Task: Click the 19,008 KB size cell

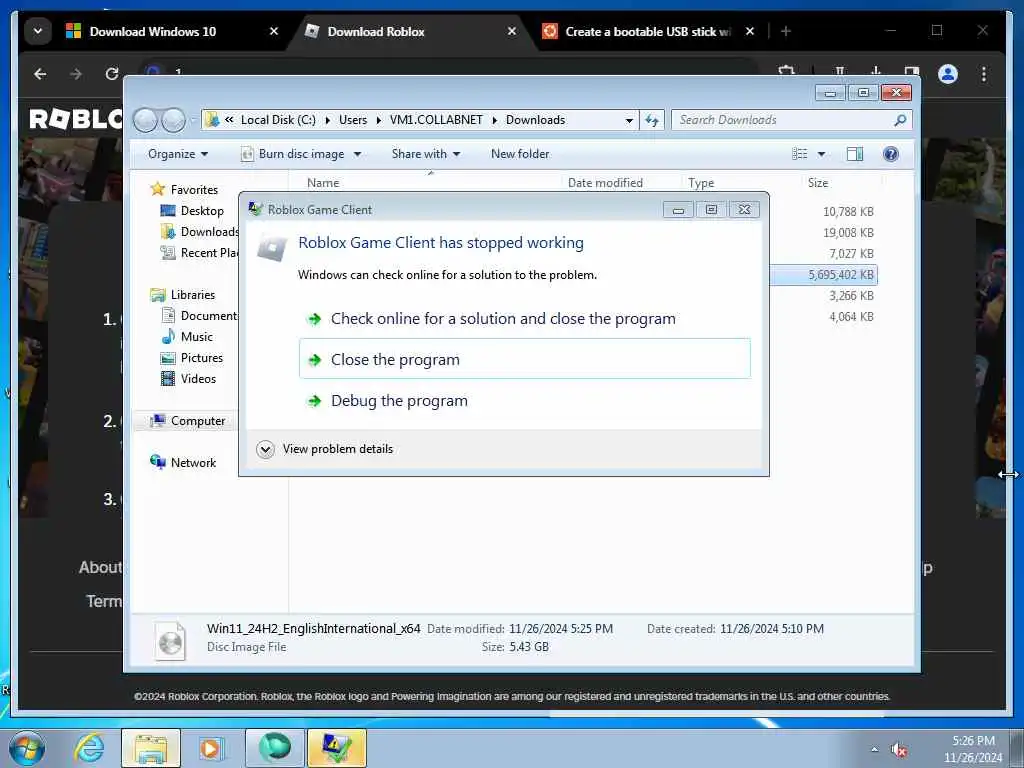Action: [x=848, y=232]
